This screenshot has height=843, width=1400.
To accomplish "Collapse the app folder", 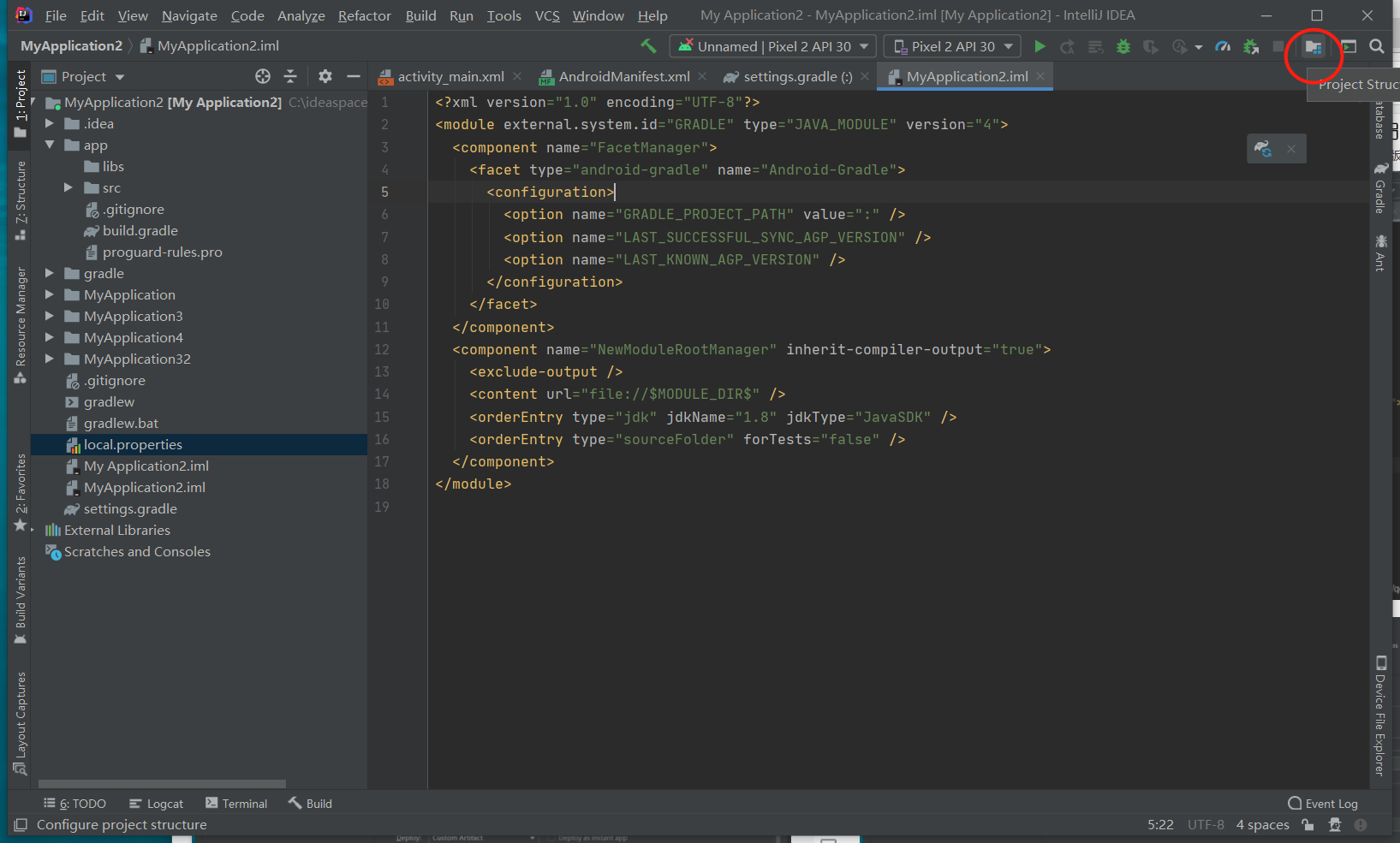I will 50,145.
